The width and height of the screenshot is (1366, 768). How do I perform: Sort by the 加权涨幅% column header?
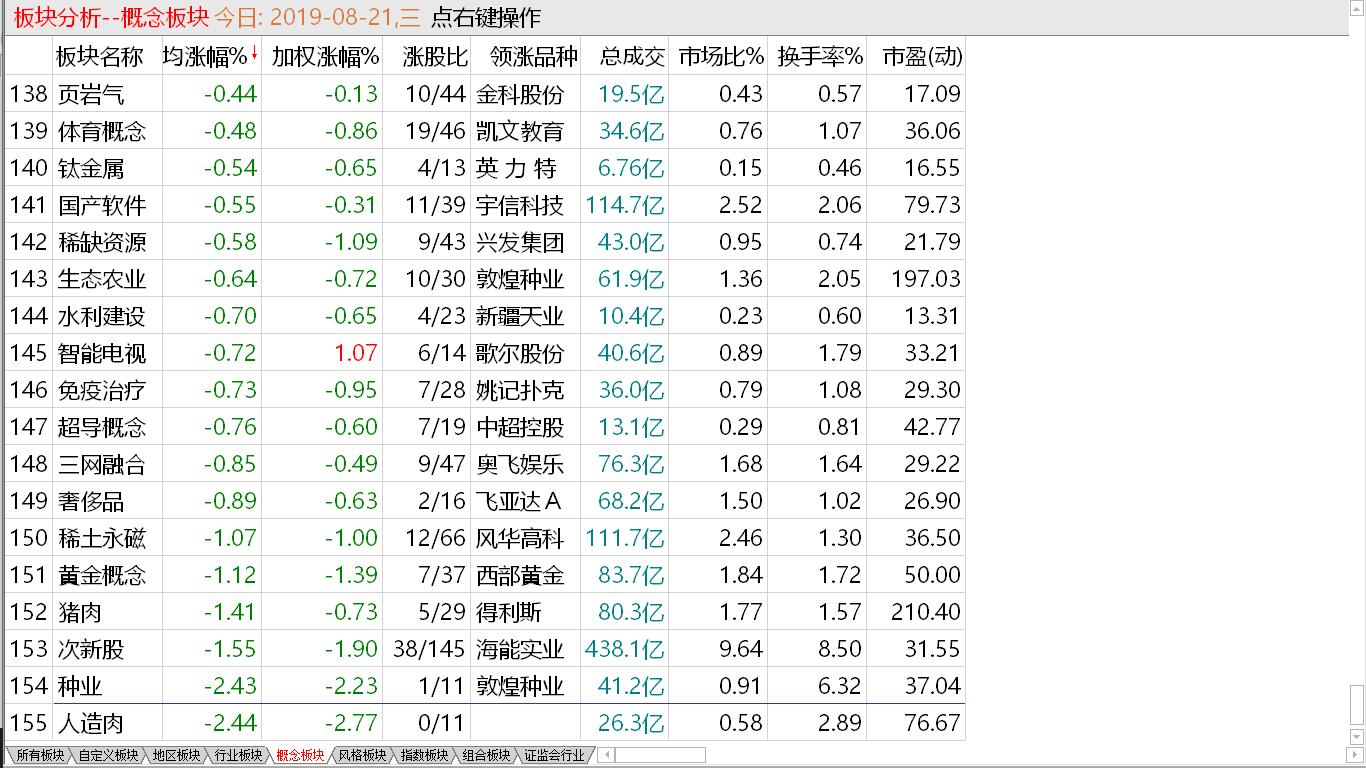[325, 57]
